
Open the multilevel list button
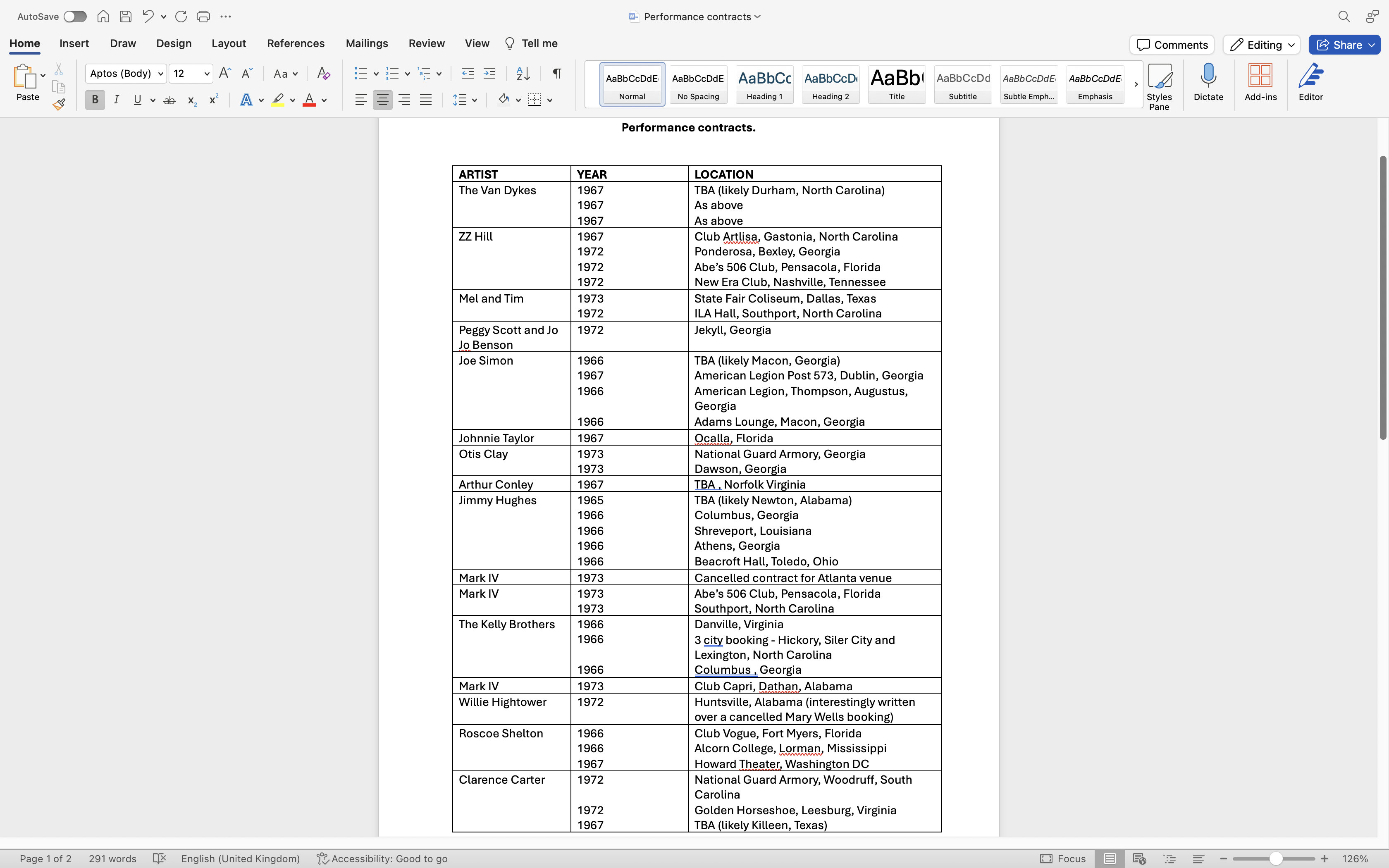pyautogui.click(x=424, y=74)
